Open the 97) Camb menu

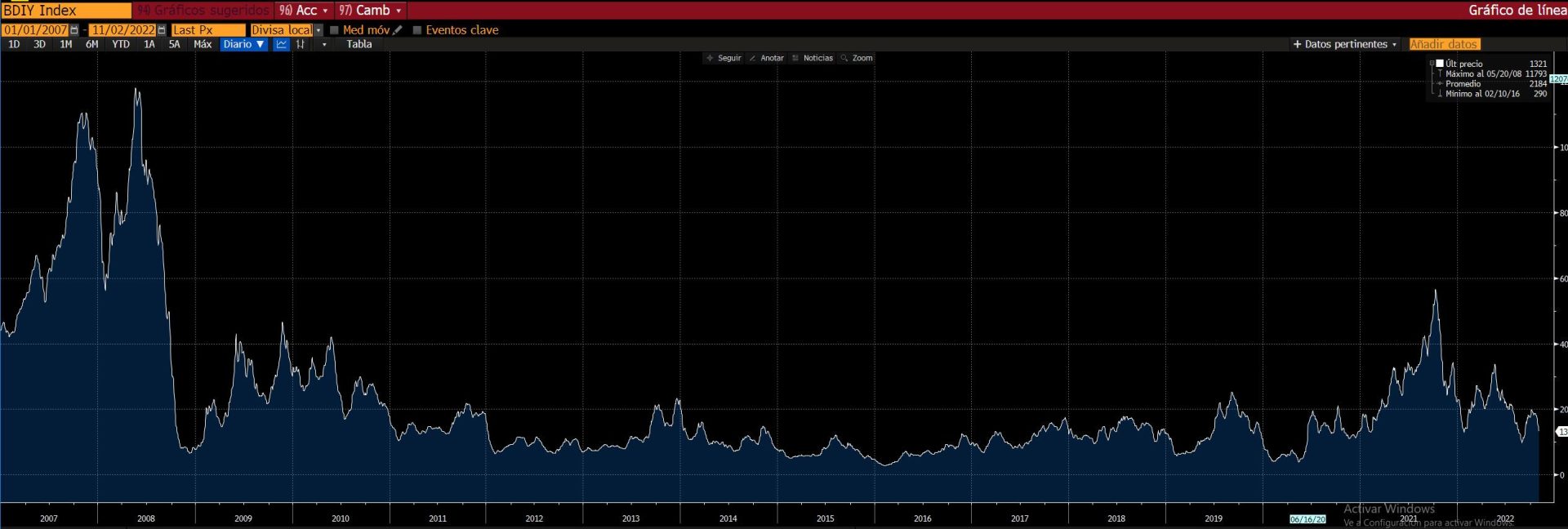click(371, 11)
